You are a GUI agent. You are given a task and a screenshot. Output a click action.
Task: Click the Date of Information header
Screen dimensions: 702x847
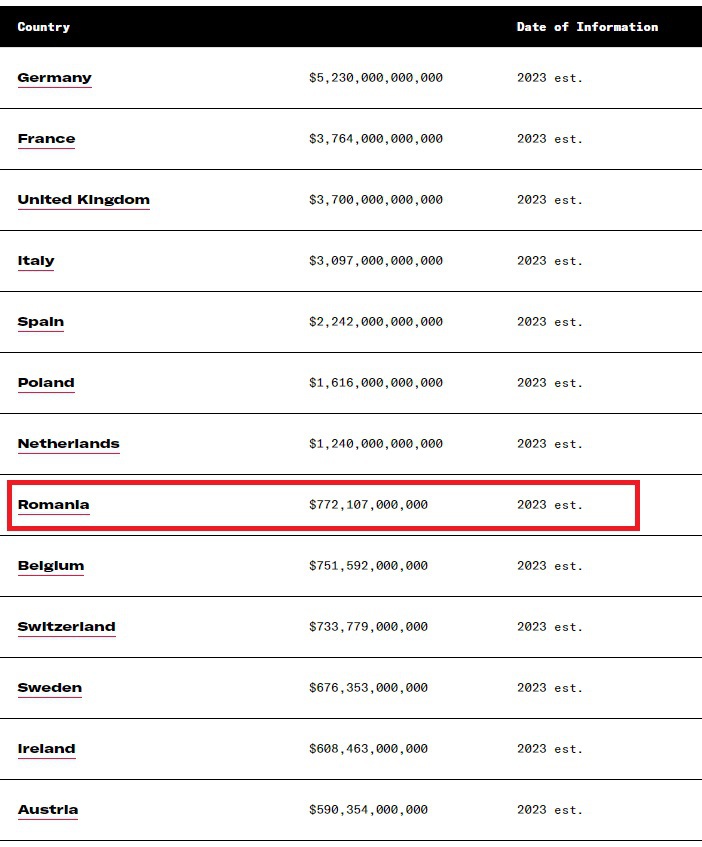[587, 27]
